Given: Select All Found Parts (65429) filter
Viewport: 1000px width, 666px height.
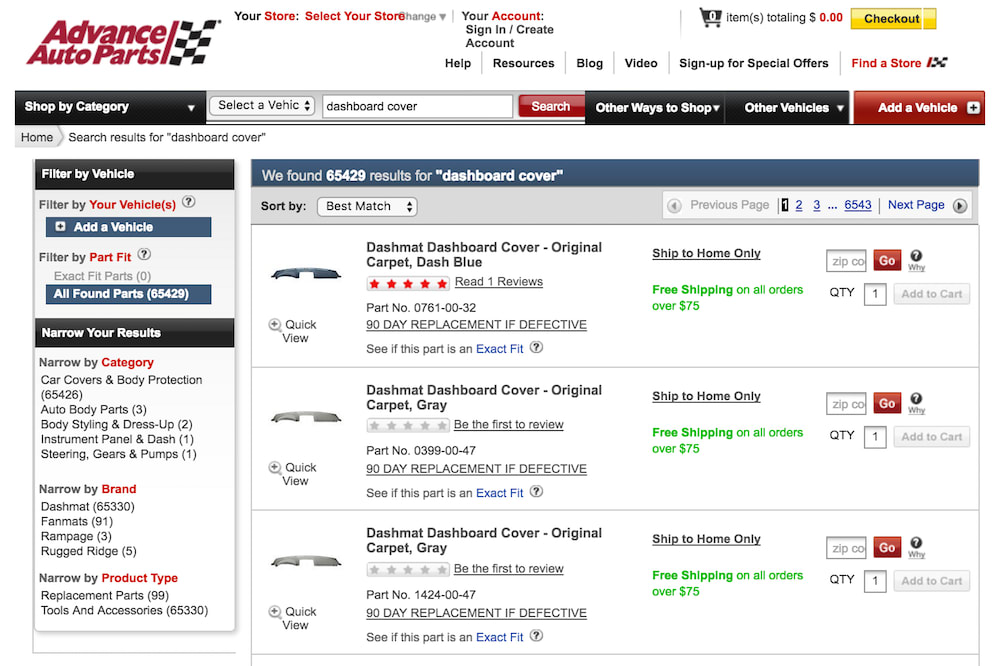Looking at the screenshot, I should pos(128,293).
